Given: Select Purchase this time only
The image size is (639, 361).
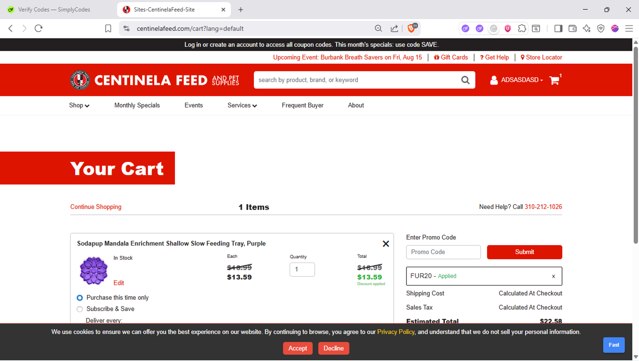Looking at the screenshot, I should coord(79,298).
